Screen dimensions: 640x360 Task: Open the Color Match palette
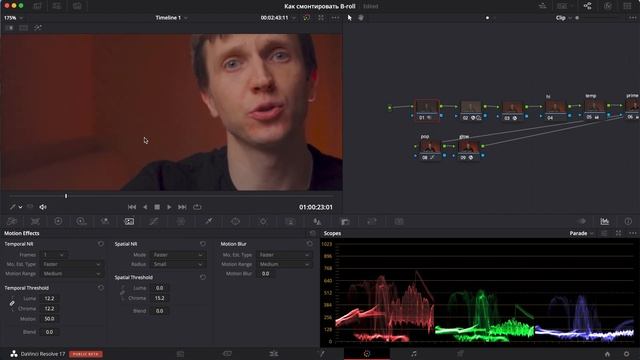pos(36,221)
